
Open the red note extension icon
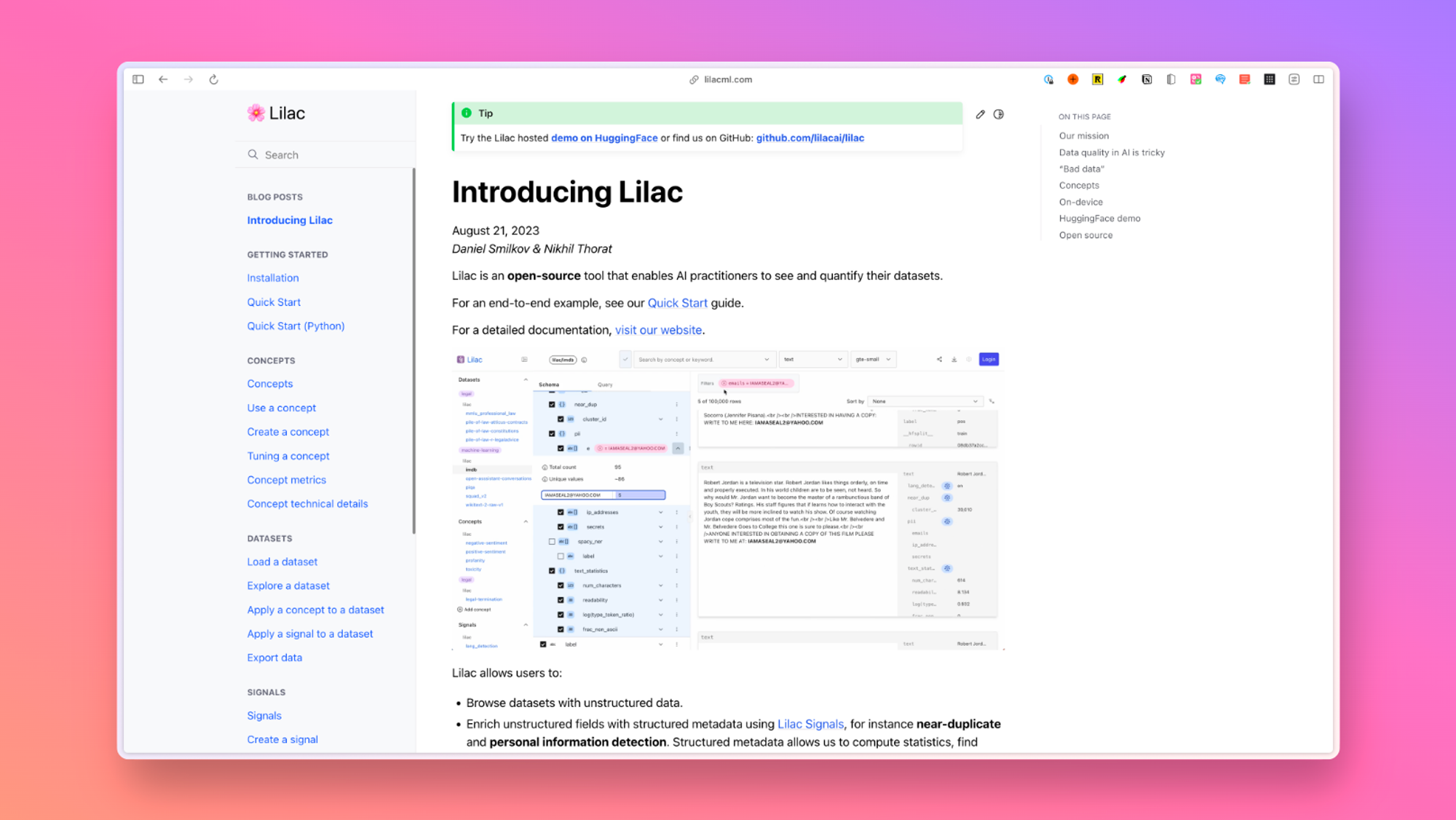pyautogui.click(x=1245, y=79)
